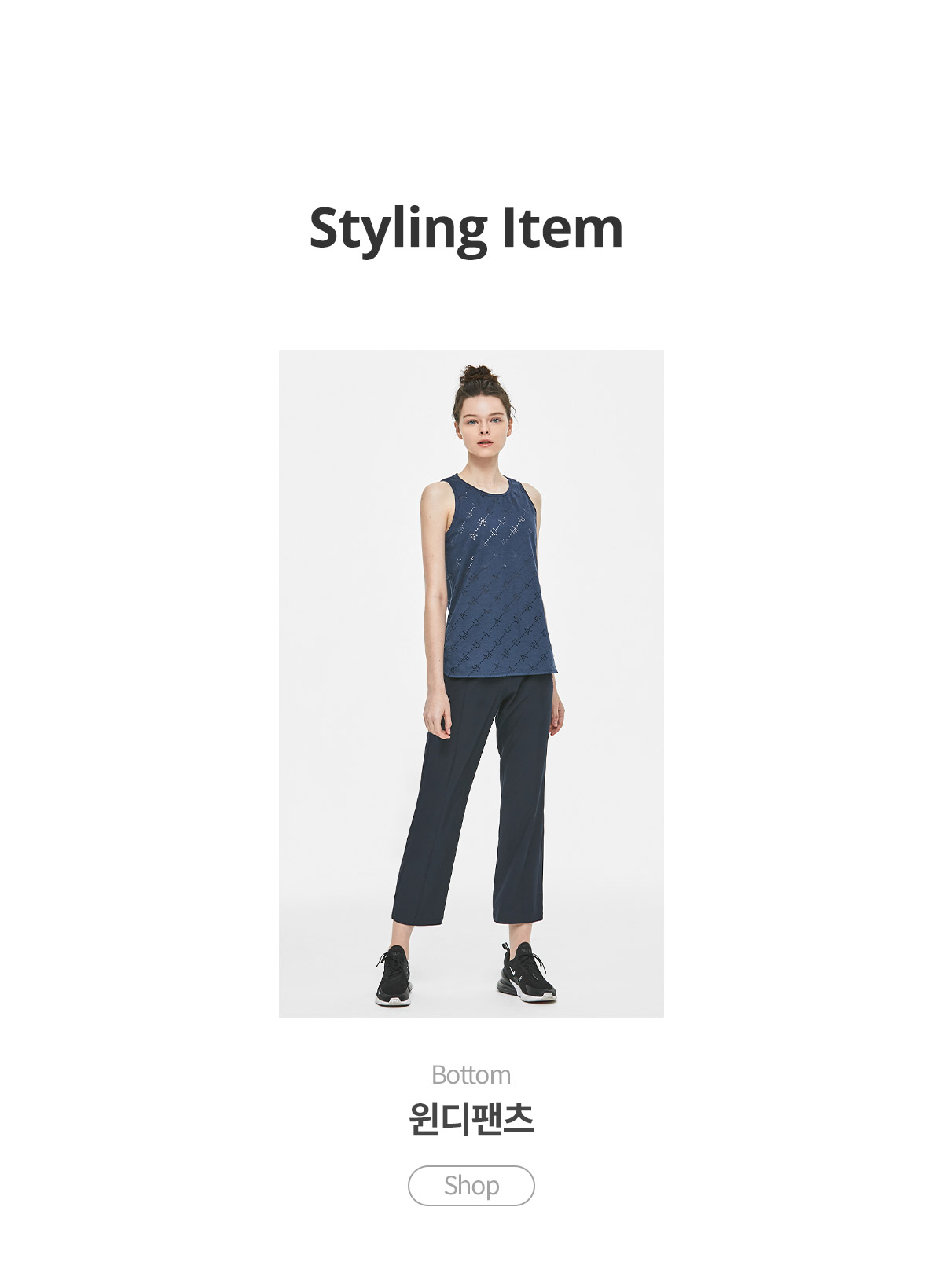Click the model's hair bun
The height and width of the screenshot is (1288, 943).
pos(479,374)
